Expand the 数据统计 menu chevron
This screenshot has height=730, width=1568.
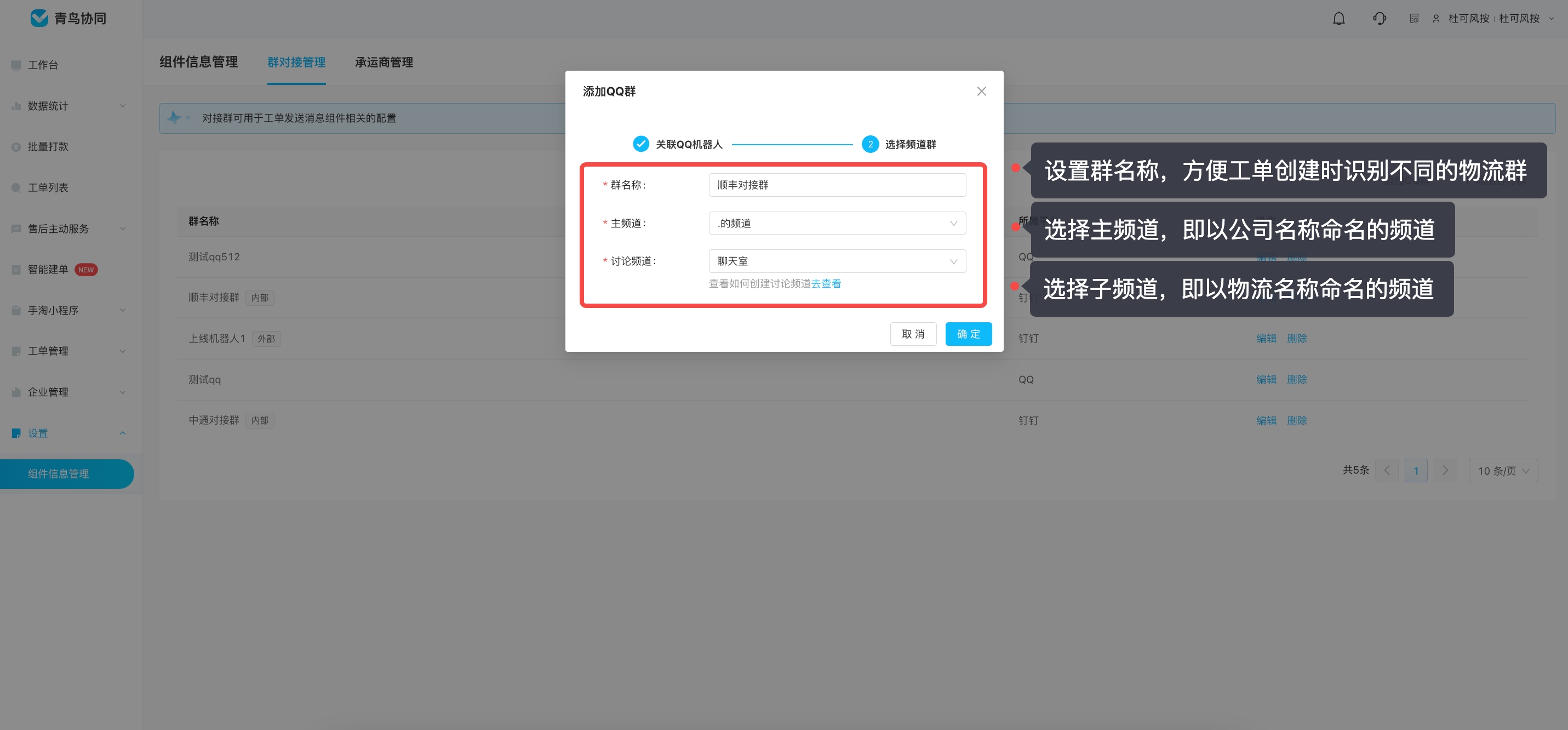click(x=122, y=106)
